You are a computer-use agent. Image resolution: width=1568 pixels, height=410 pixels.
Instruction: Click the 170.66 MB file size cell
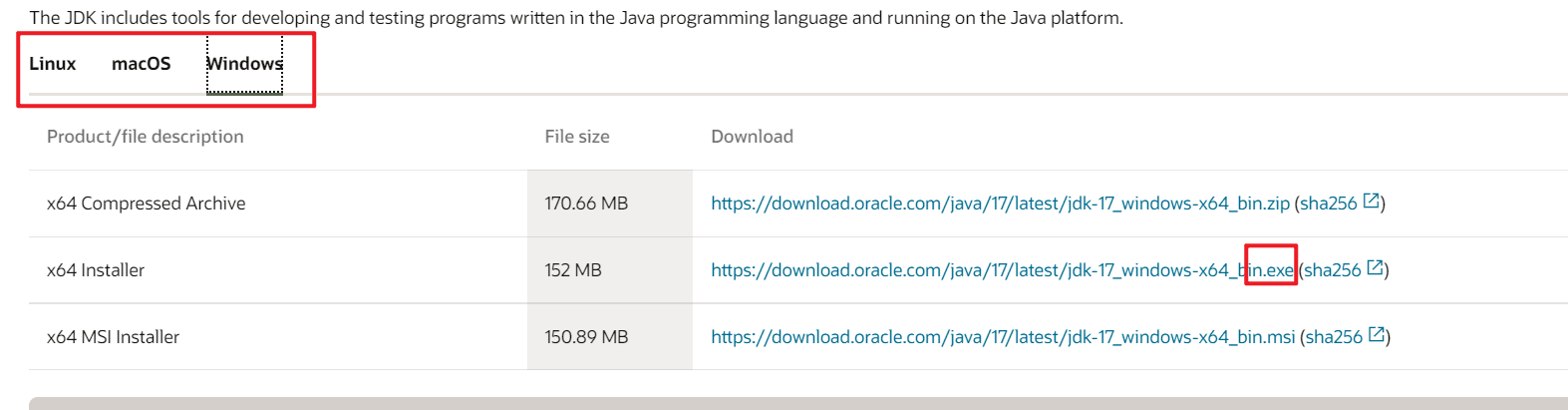point(586,204)
